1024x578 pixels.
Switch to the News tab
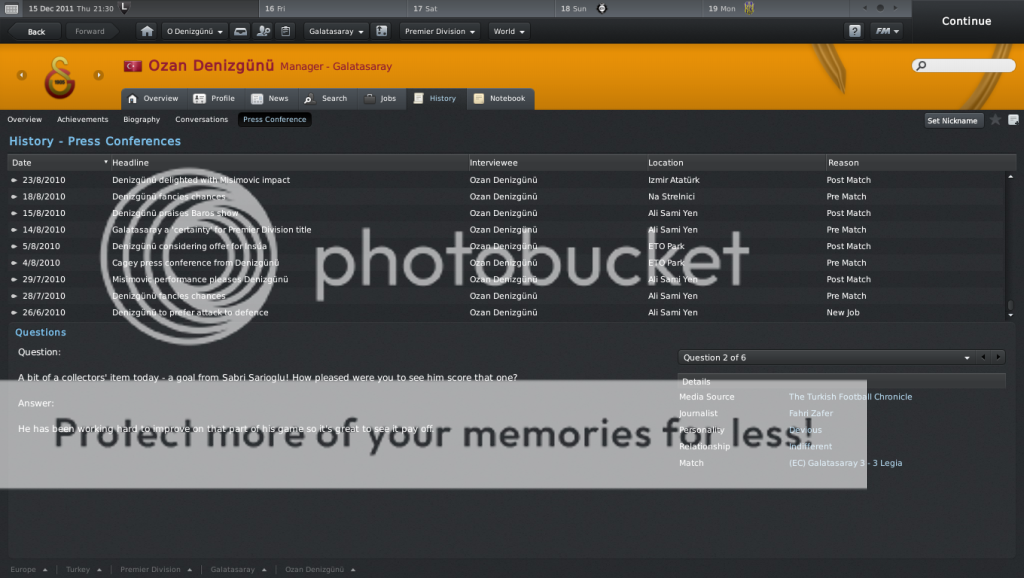270,99
